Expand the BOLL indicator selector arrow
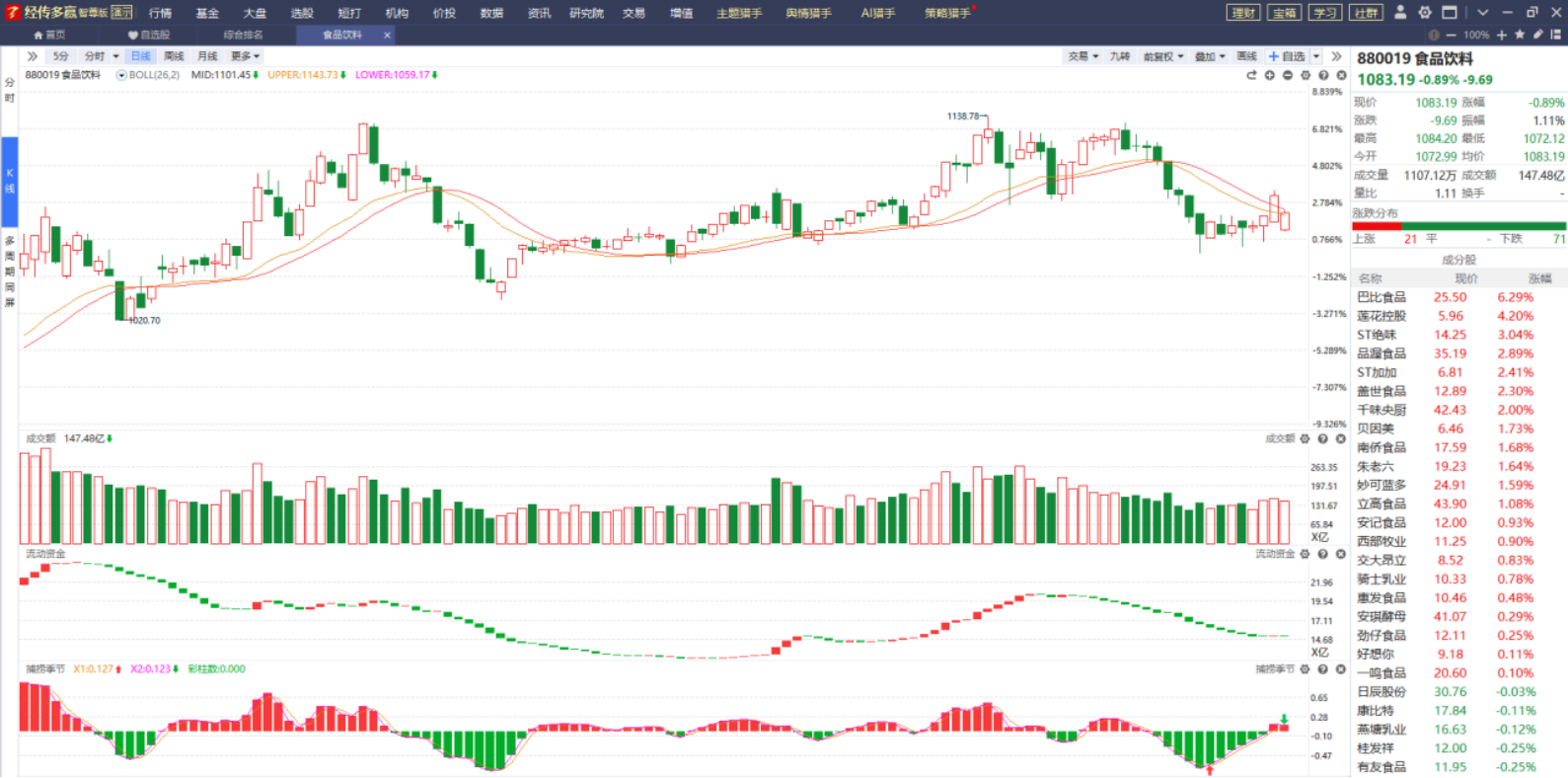 click(121, 75)
